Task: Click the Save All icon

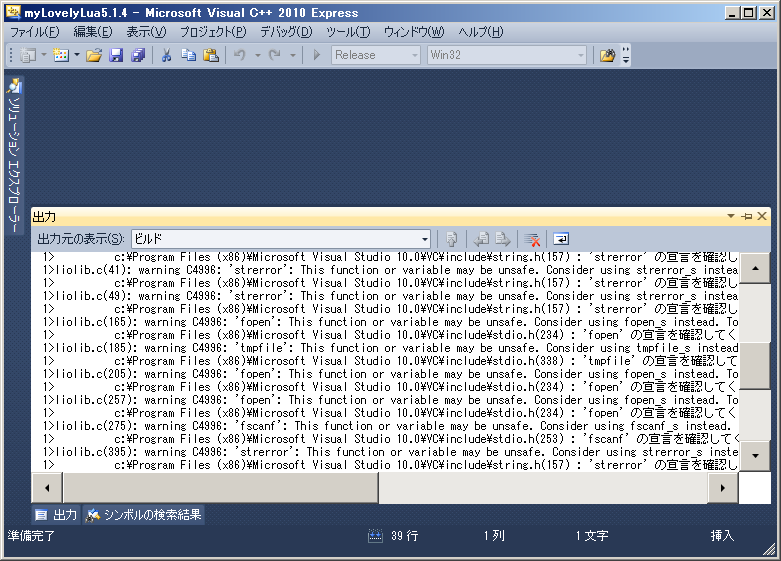Action: [x=138, y=55]
